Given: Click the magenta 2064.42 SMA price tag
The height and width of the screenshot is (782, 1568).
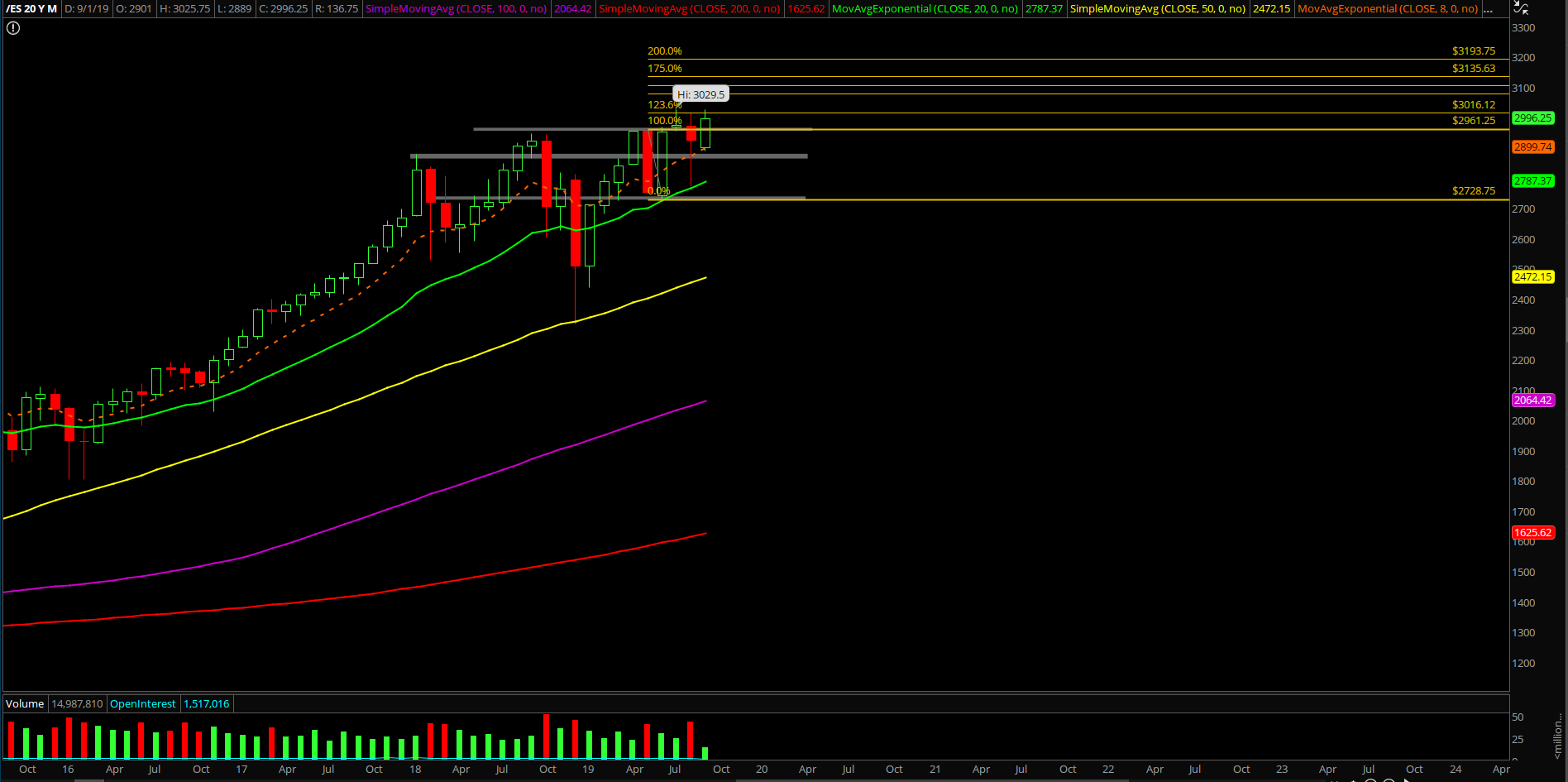Looking at the screenshot, I should point(1533,401).
